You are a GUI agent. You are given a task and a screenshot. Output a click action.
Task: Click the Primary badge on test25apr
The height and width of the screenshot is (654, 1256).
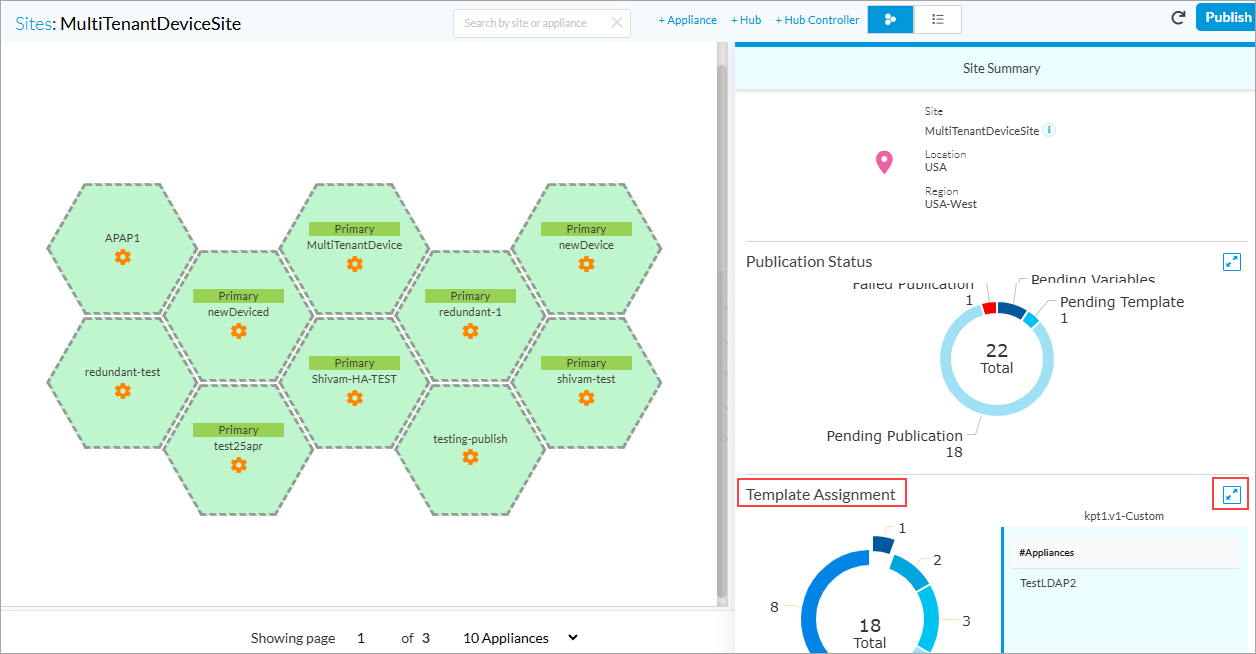[x=238, y=430]
